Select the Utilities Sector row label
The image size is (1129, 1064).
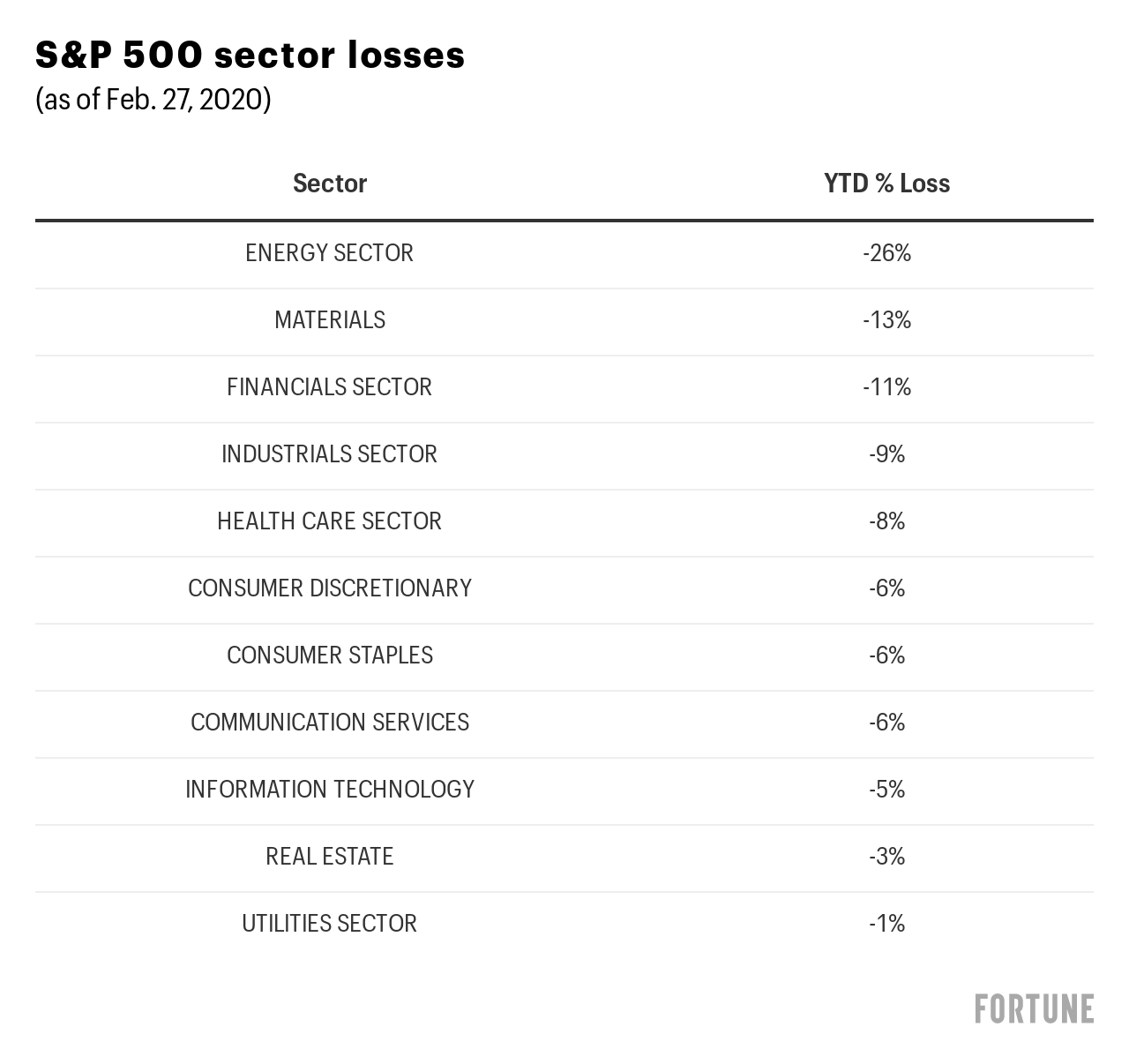pos(330,924)
